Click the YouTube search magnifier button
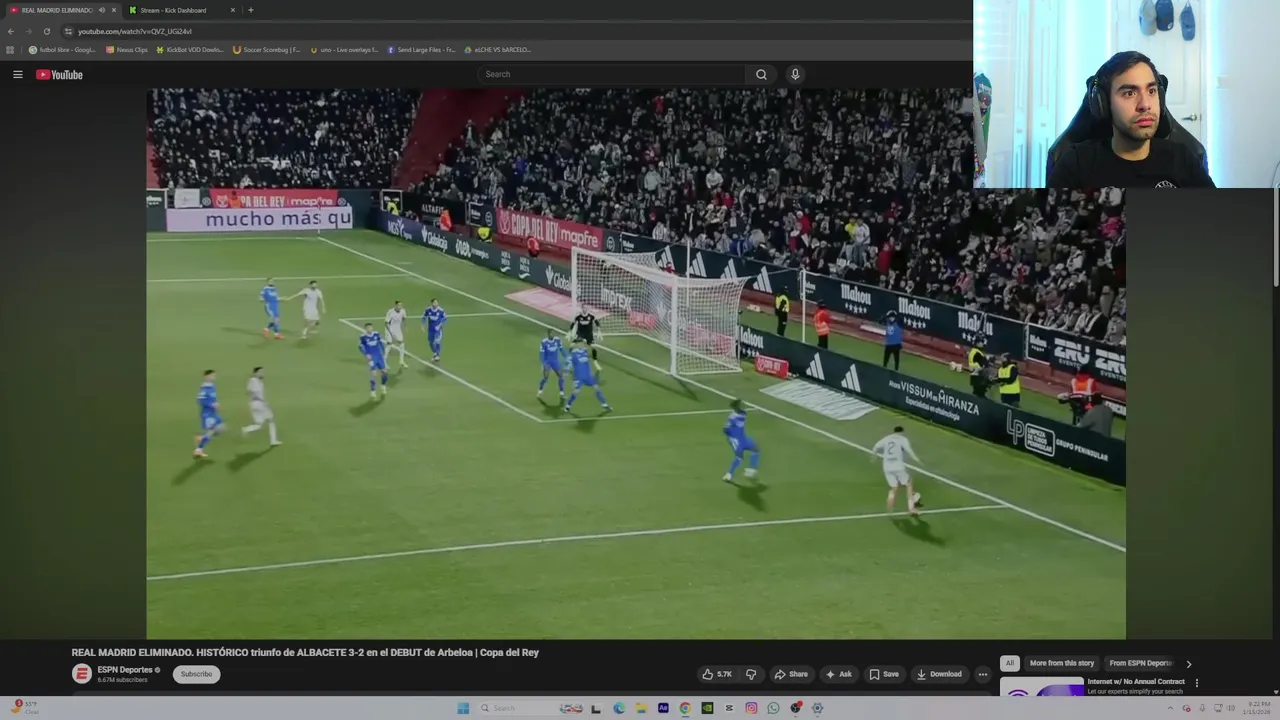 click(x=761, y=74)
